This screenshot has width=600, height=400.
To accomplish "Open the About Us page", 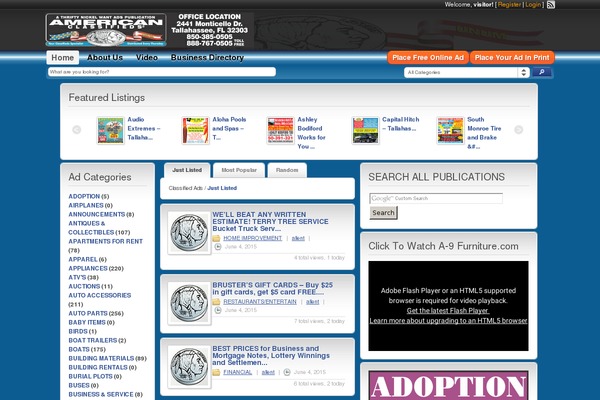I will 105,57.
